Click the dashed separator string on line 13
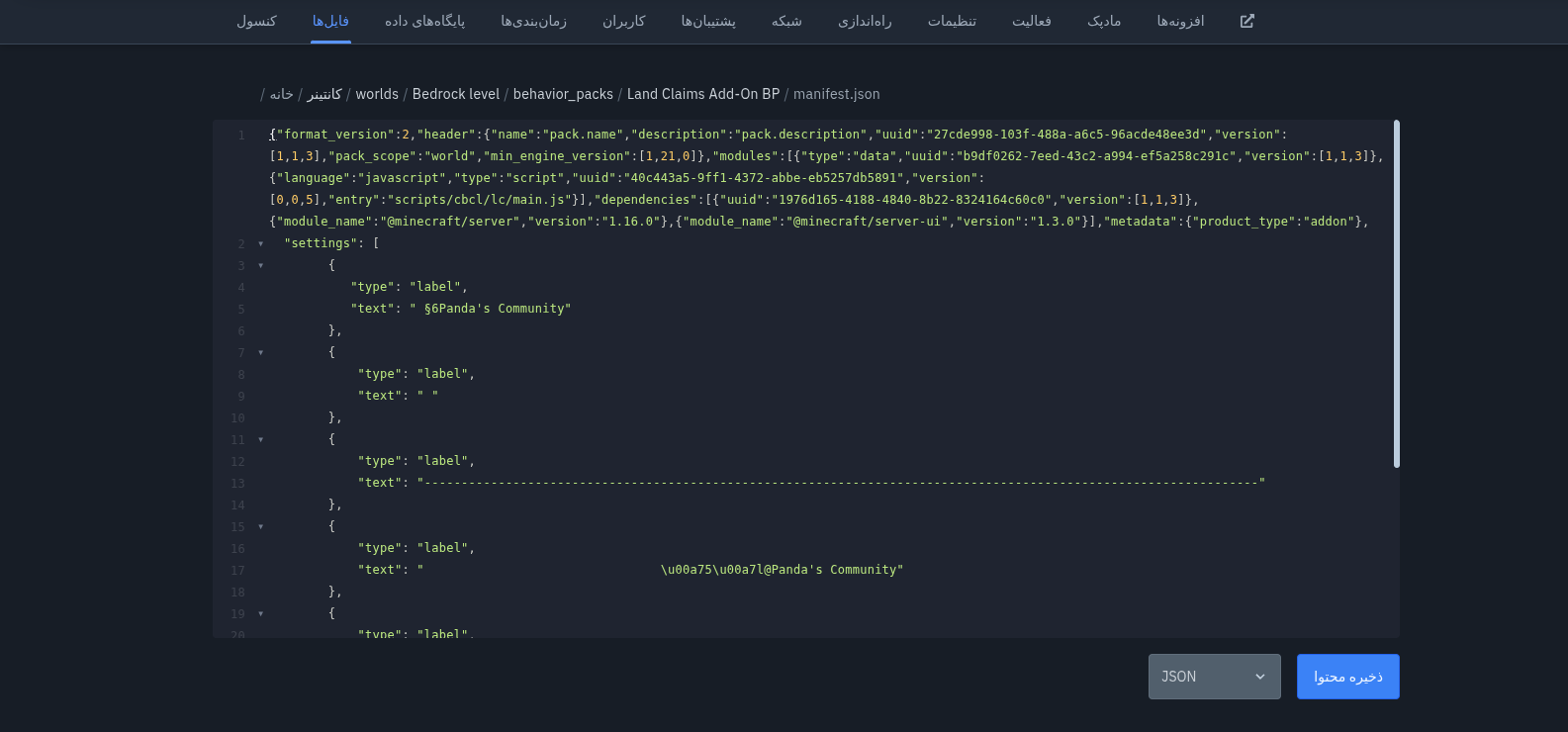 click(841, 483)
